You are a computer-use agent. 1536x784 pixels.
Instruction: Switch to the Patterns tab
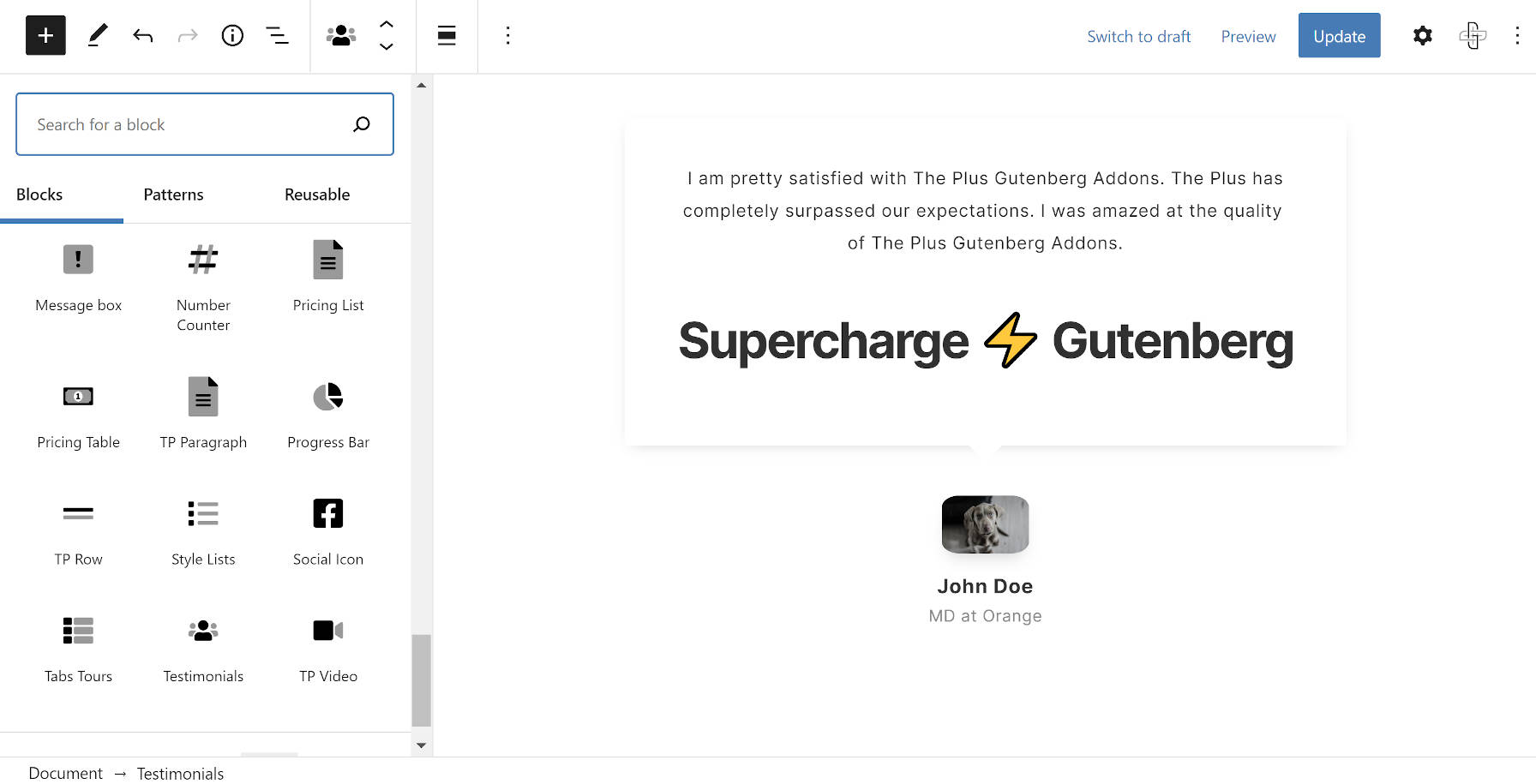point(173,195)
